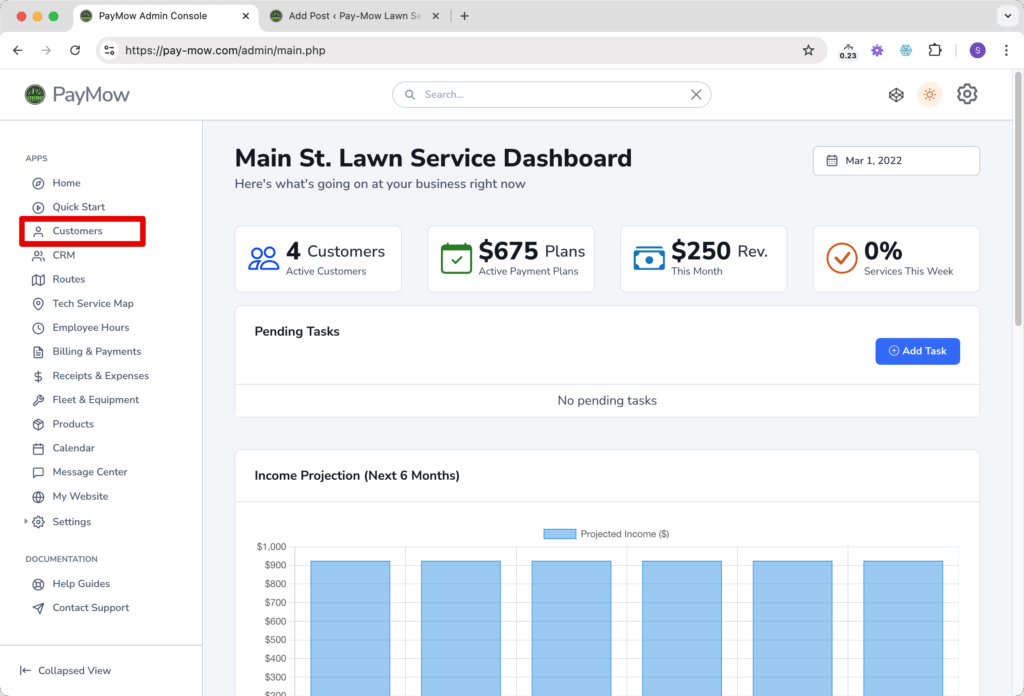Click the Add Task button
Screen dimensions: 1024x696
coord(918,351)
